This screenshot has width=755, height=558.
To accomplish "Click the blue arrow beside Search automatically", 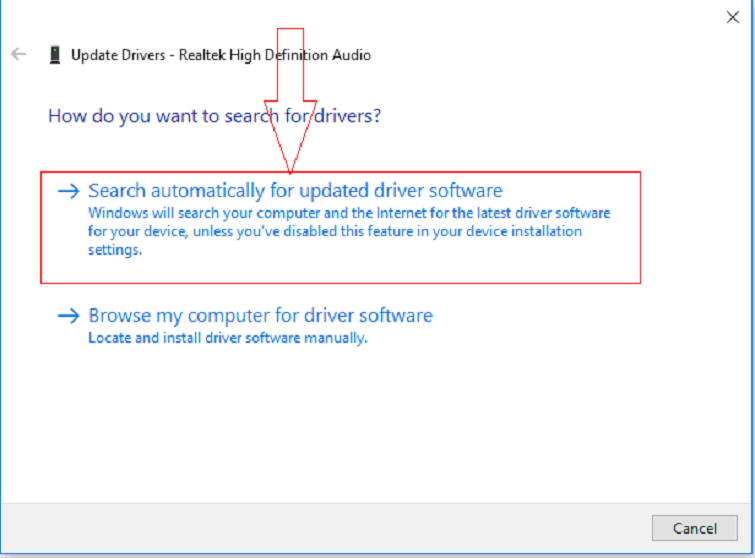I will 68,191.
